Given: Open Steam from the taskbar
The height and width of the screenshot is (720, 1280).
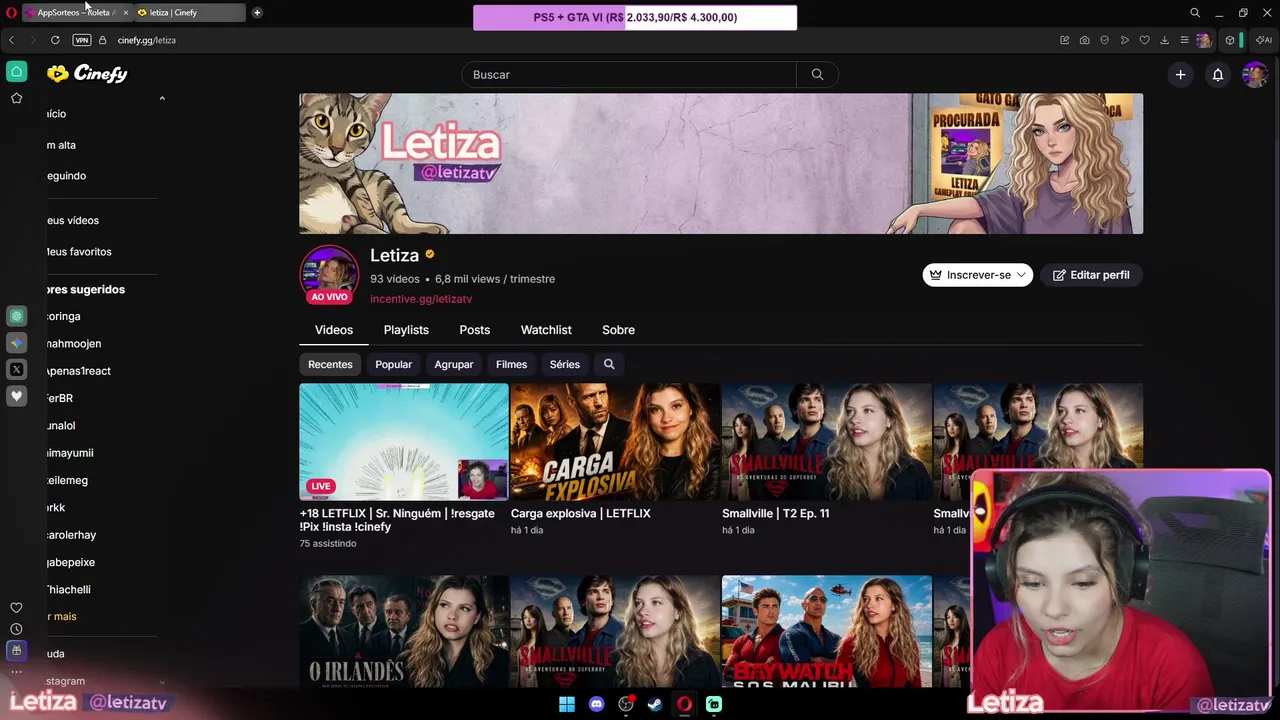Looking at the screenshot, I should click(655, 704).
